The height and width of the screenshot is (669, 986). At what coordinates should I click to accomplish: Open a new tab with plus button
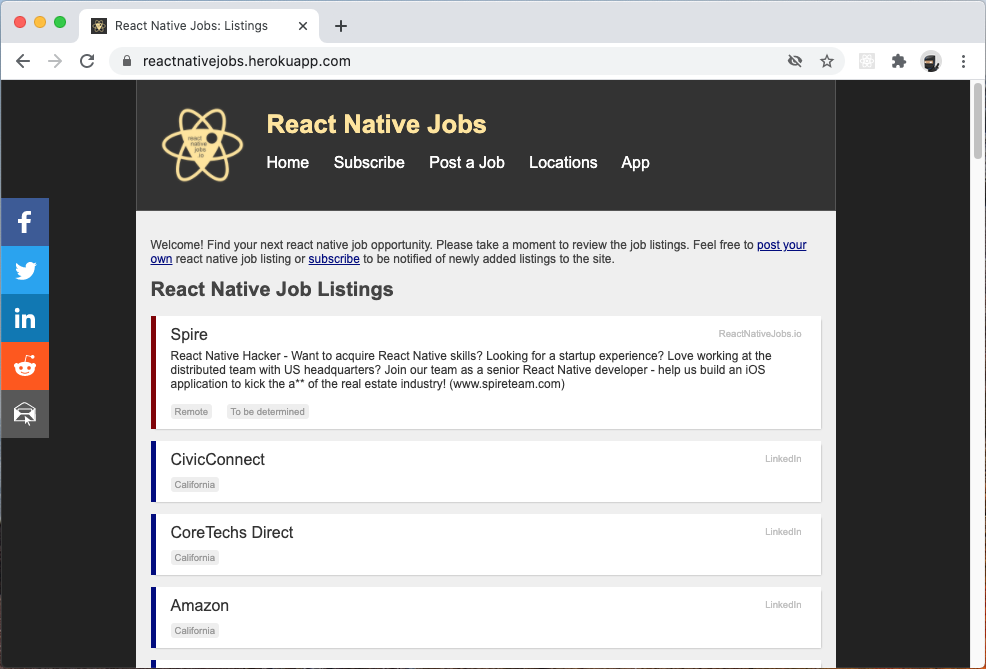pyautogui.click(x=341, y=26)
